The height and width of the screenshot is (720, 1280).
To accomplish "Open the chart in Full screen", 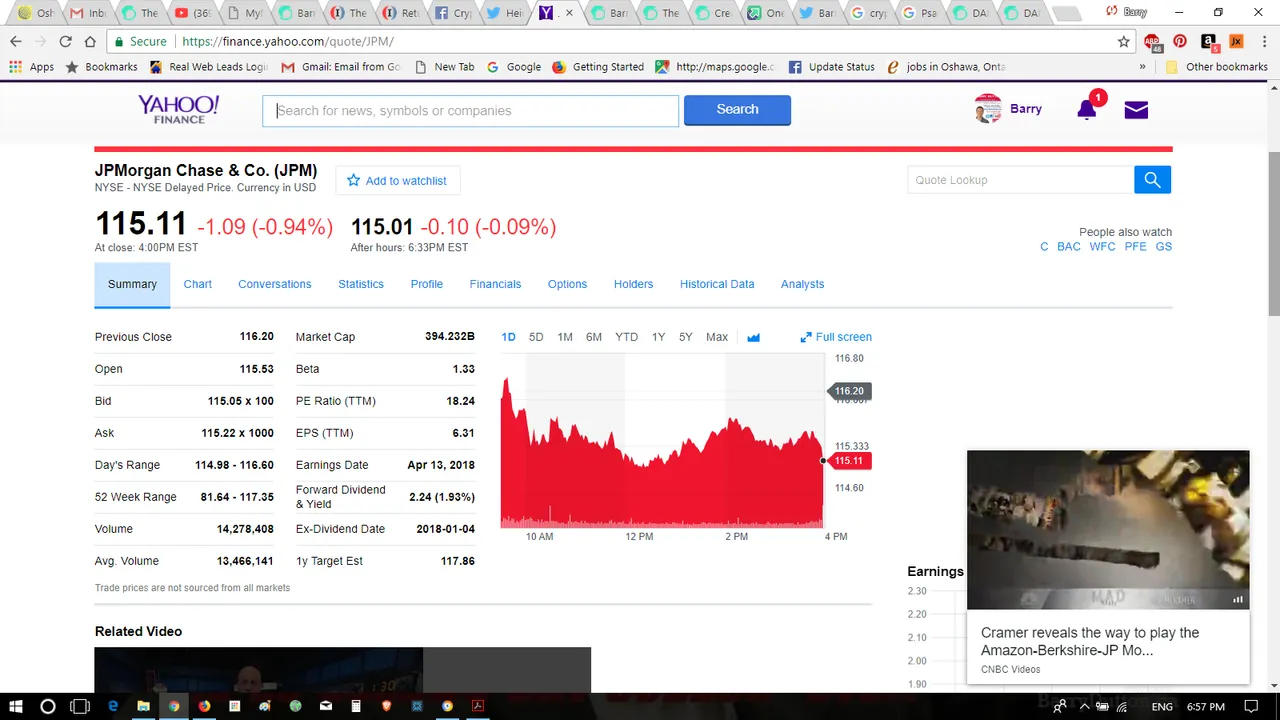I will (836, 337).
